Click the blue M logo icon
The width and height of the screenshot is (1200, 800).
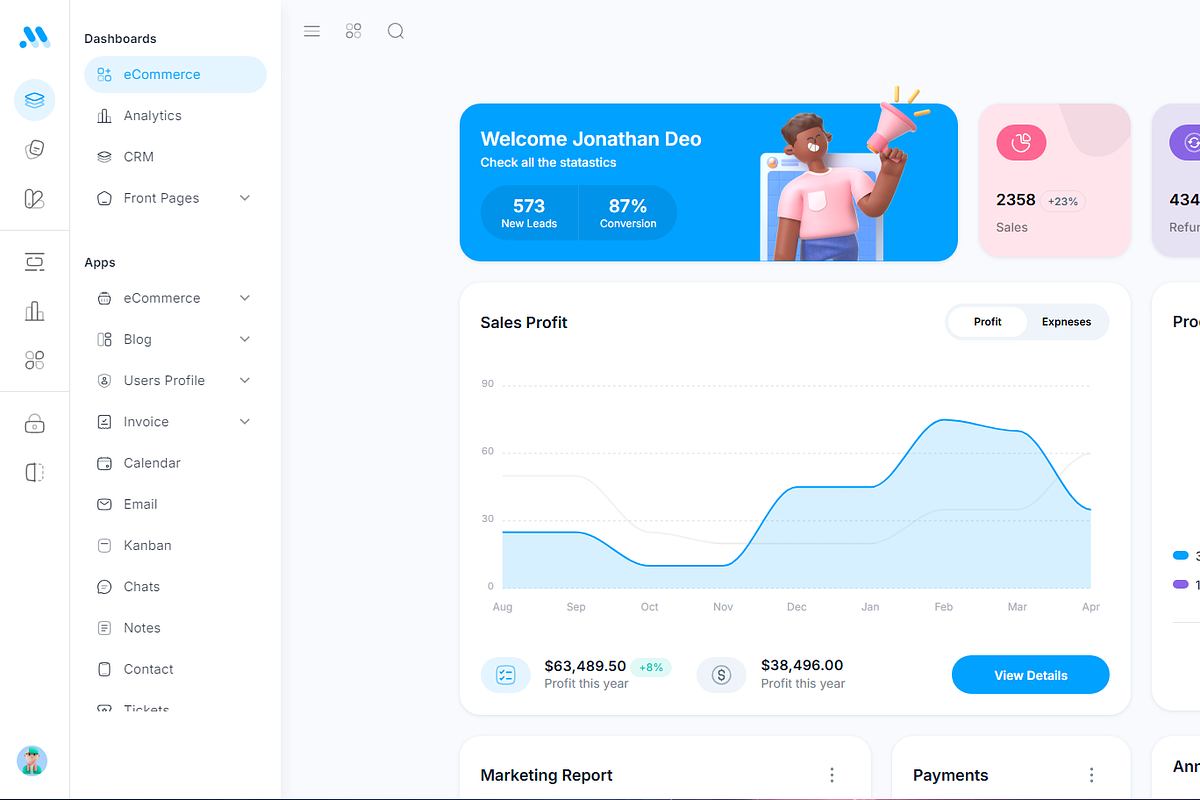click(34, 37)
